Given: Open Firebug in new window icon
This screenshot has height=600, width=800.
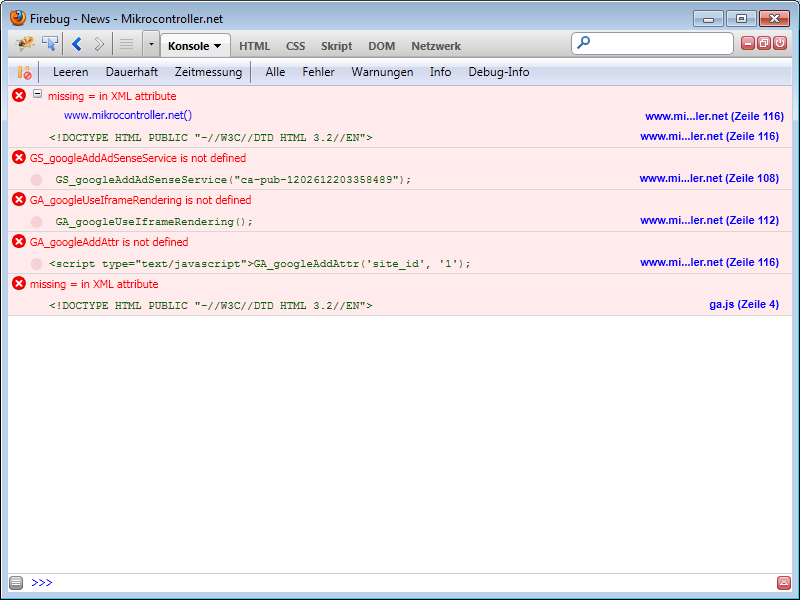Looking at the screenshot, I should [x=764, y=43].
